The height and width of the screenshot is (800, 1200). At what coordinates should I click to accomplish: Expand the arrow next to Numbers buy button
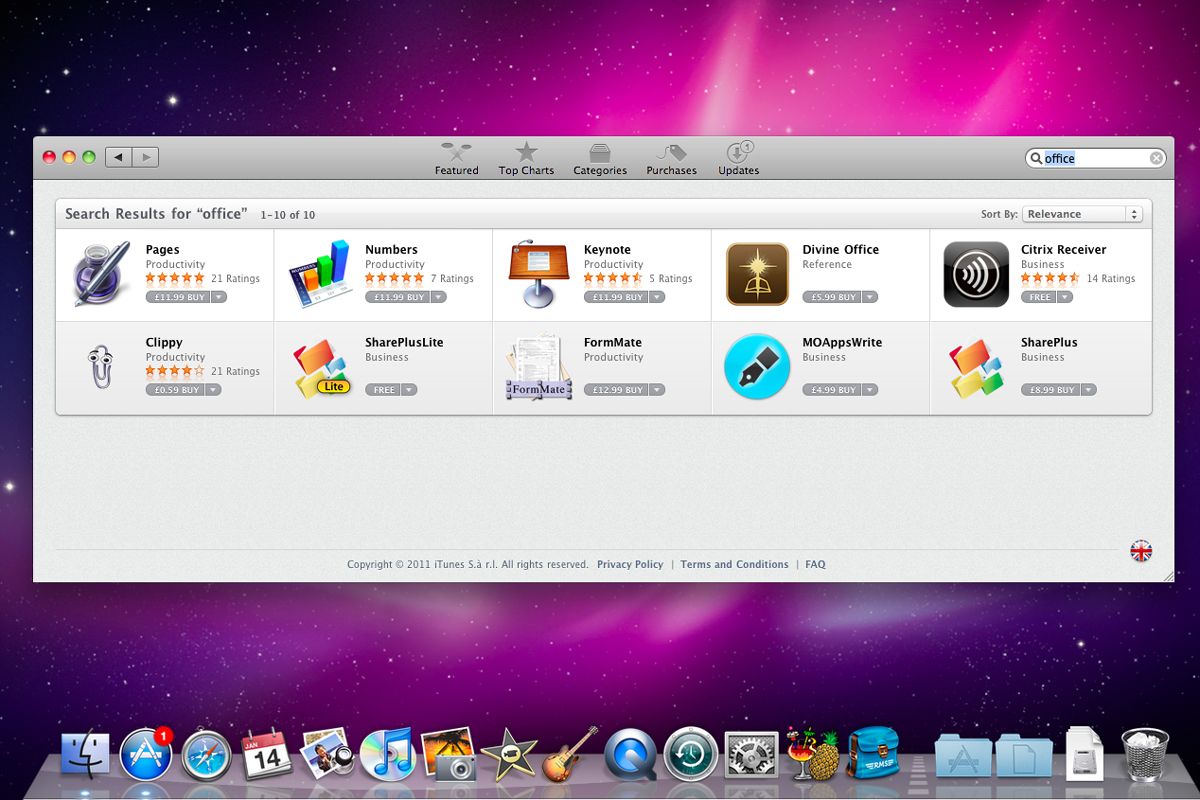click(x=437, y=297)
